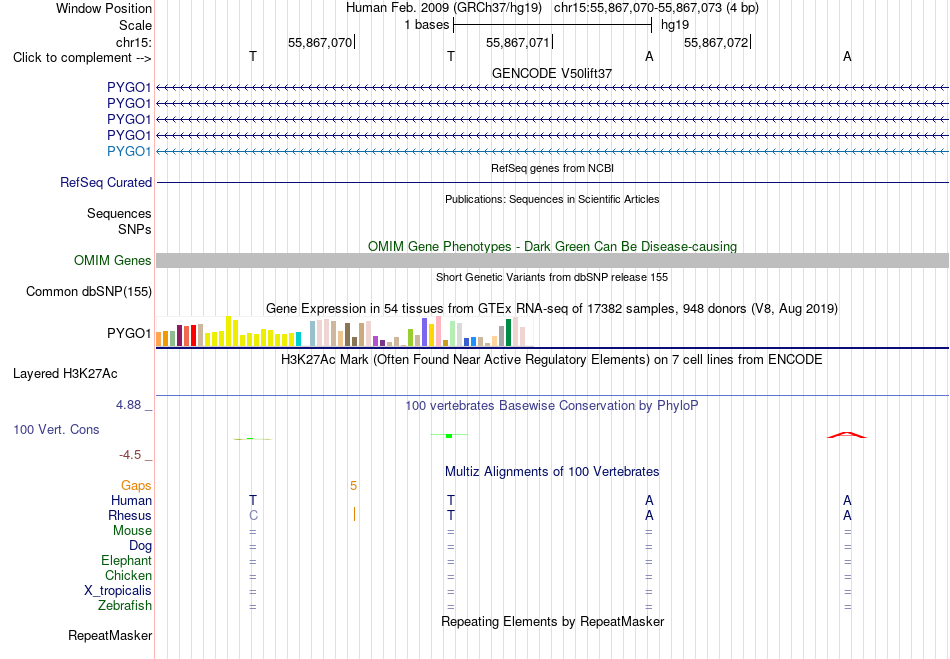The image size is (950, 659).
Task: Click the 'Gaps' alignment row label
Action: (136, 486)
